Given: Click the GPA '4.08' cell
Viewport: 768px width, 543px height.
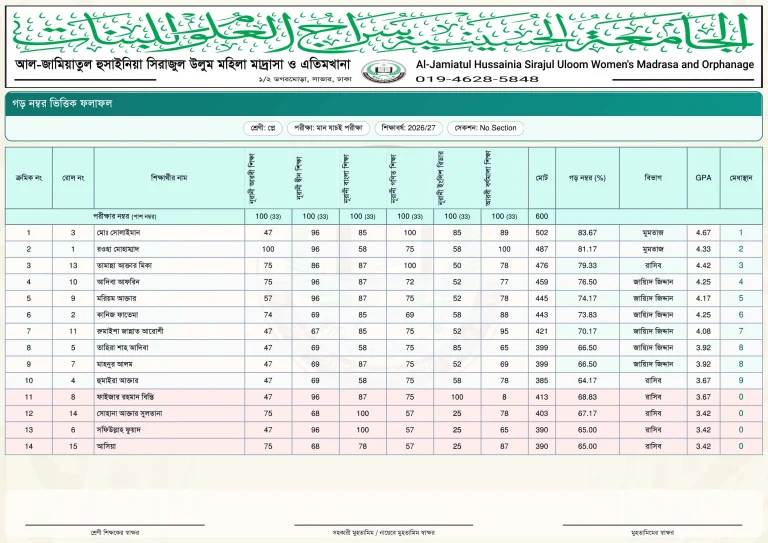Looking at the screenshot, I should click(x=703, y=331).
